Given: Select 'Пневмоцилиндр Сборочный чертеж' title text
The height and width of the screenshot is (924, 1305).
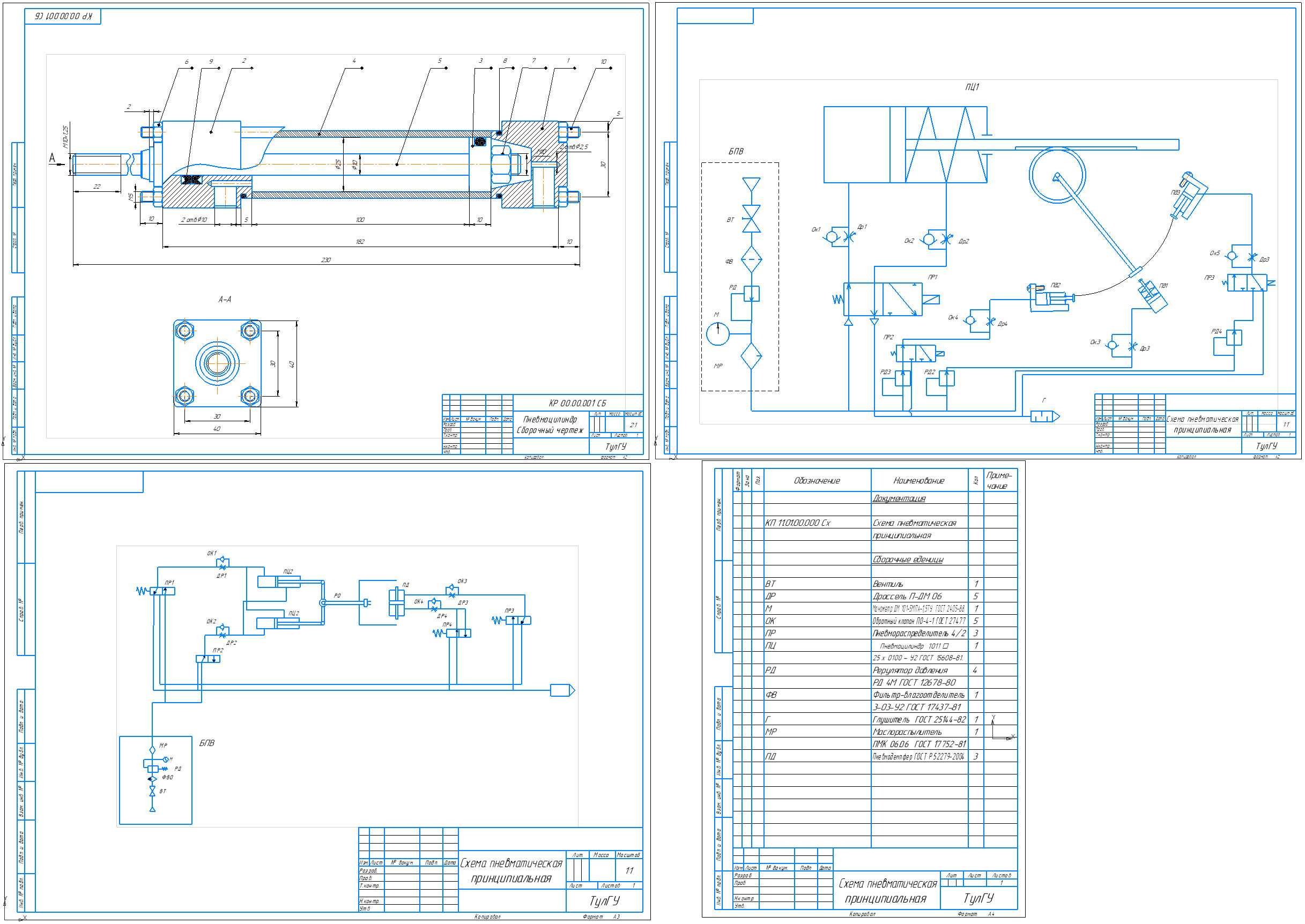Looking at the screenshot, I should click(550, 425).
